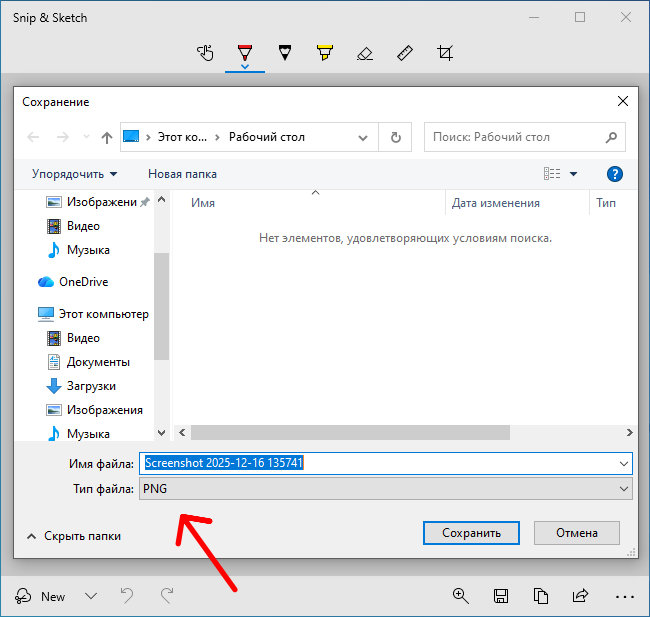Open the Упорядочить menu
Viewport: 650px width, 617px height.
tap(75, 174)
